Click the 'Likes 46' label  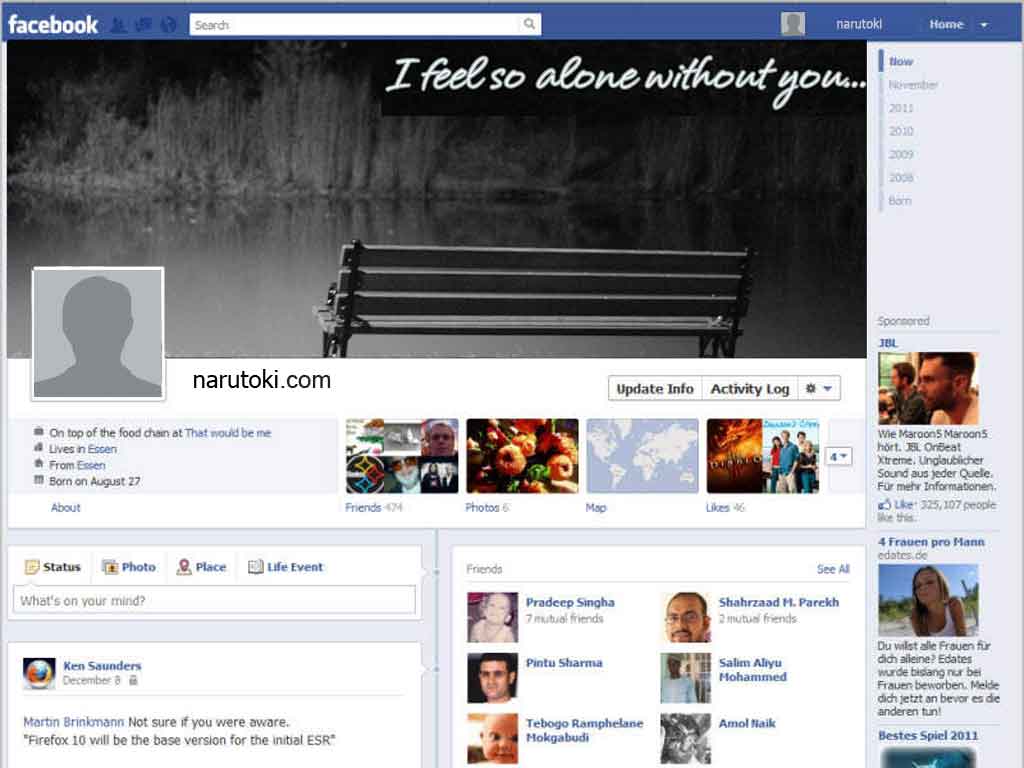click(725, 508)
